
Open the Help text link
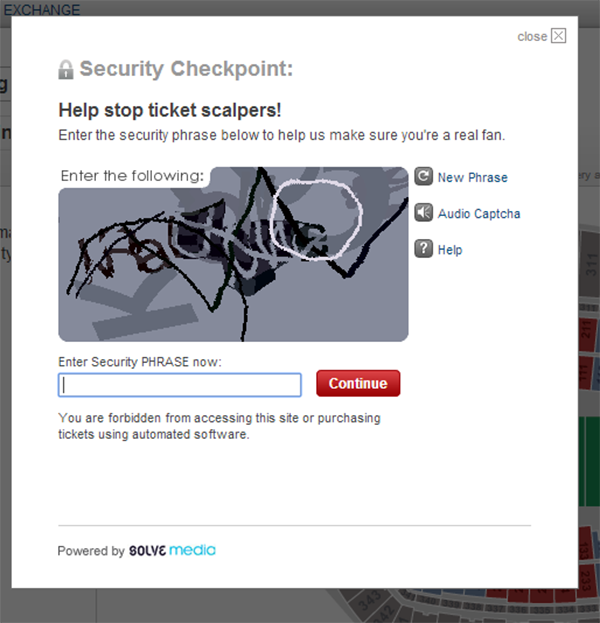[450, 250]
